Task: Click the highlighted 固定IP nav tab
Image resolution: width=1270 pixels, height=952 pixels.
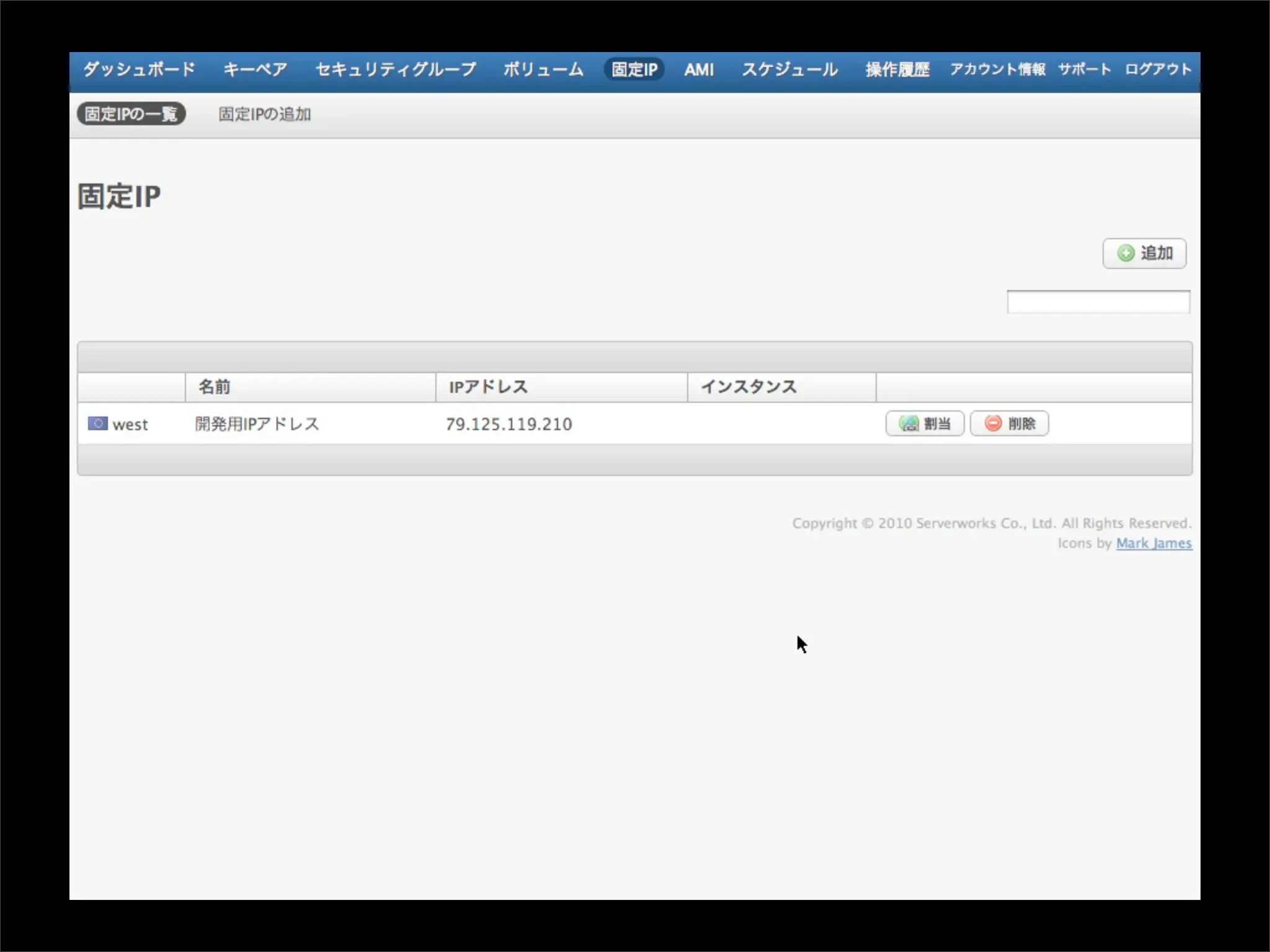Action: coord(634,69)
